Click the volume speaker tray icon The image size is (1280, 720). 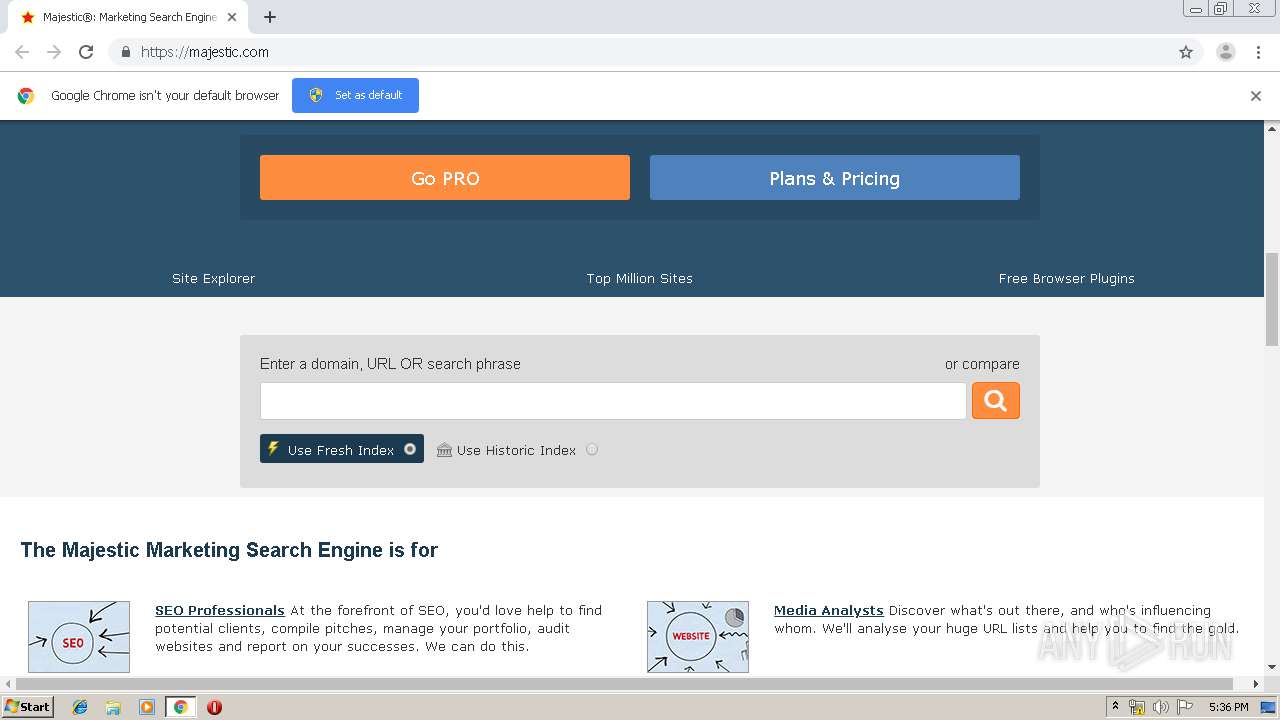[x=1160, y=707]
